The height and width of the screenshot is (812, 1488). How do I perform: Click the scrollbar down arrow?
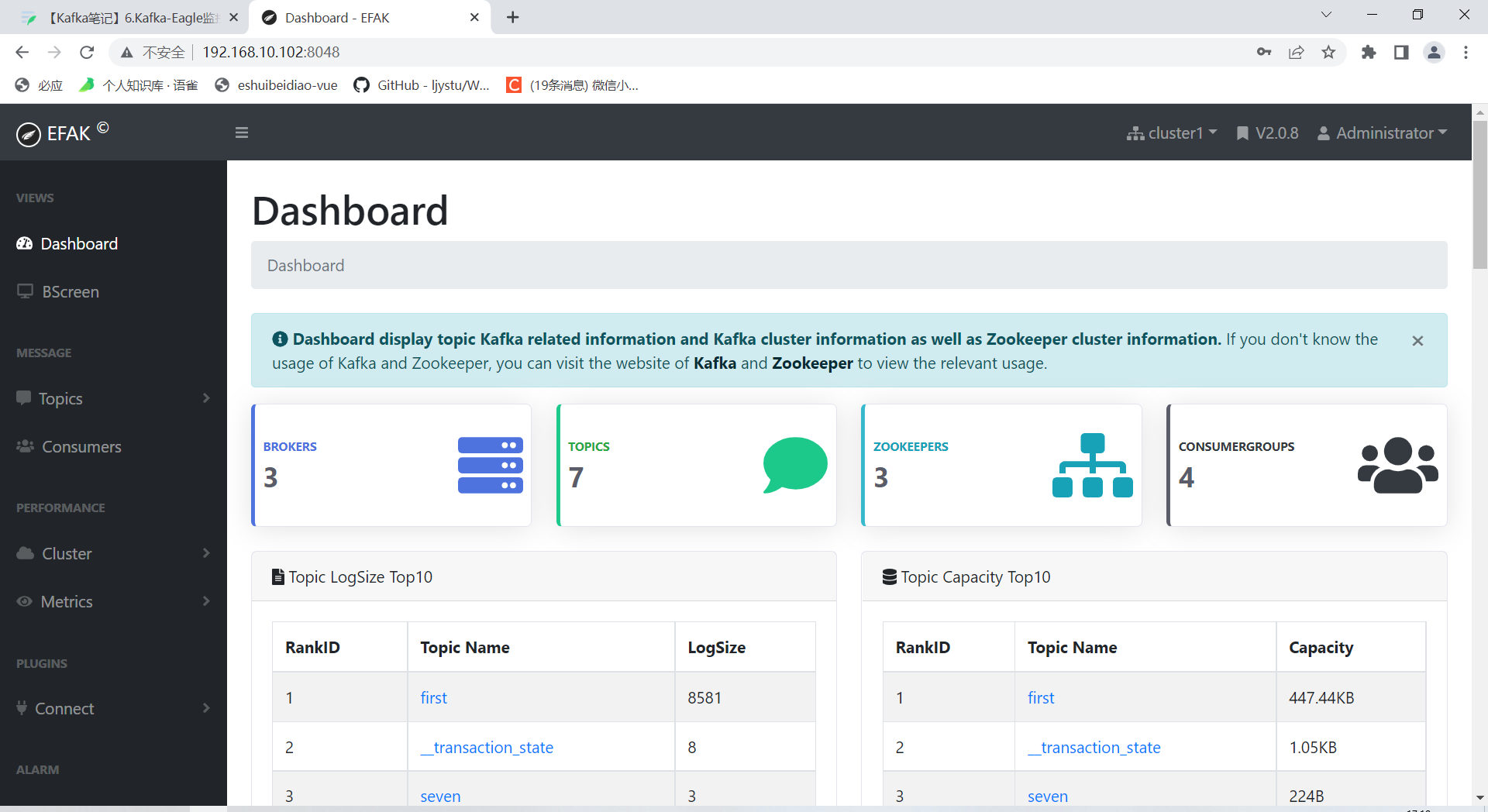[1480, 797]
